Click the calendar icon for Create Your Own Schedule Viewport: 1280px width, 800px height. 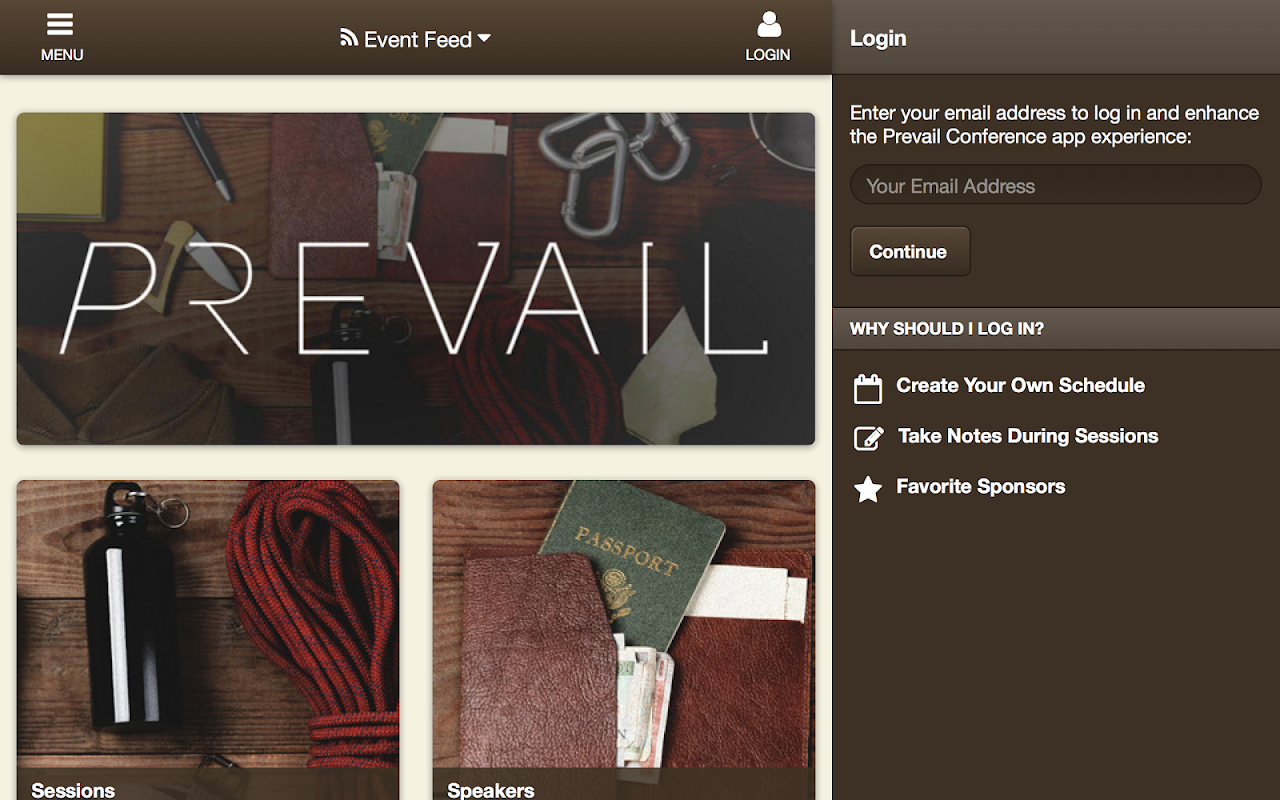[868, 388]
